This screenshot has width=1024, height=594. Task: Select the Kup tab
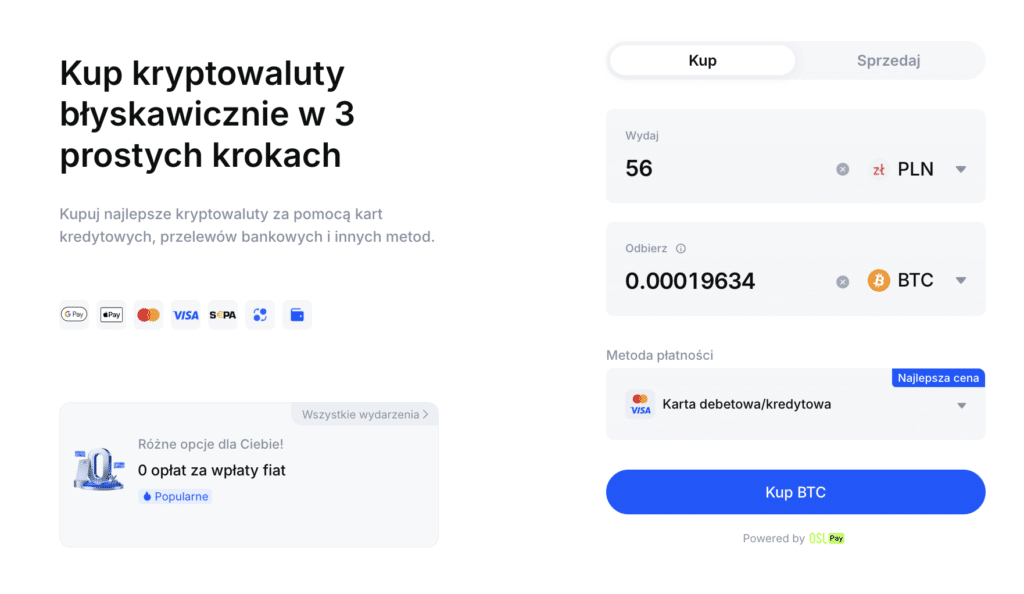[x=702, y=60]
